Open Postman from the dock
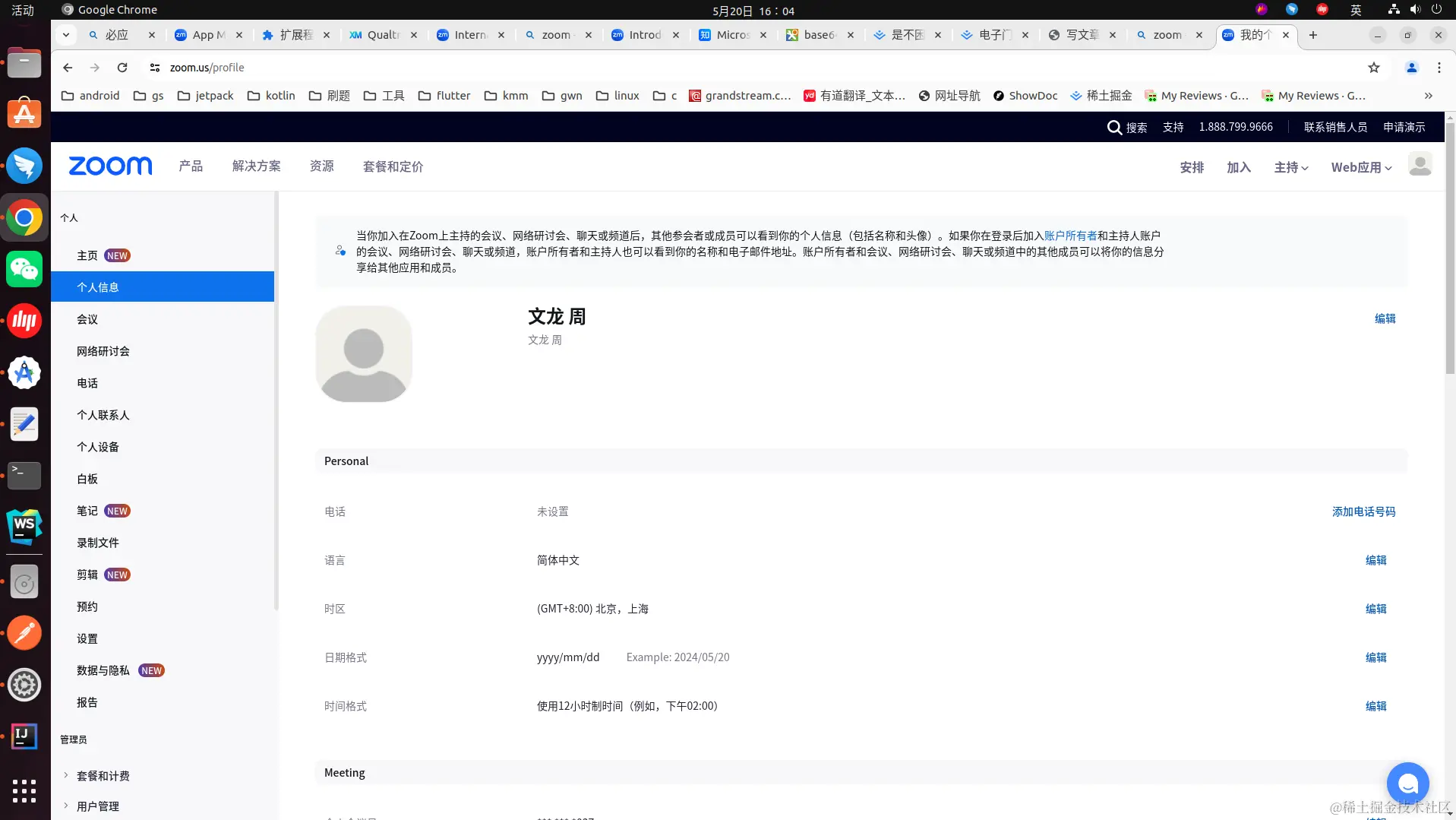This screenshot has height=820, width=1456. tap(24, 632)
